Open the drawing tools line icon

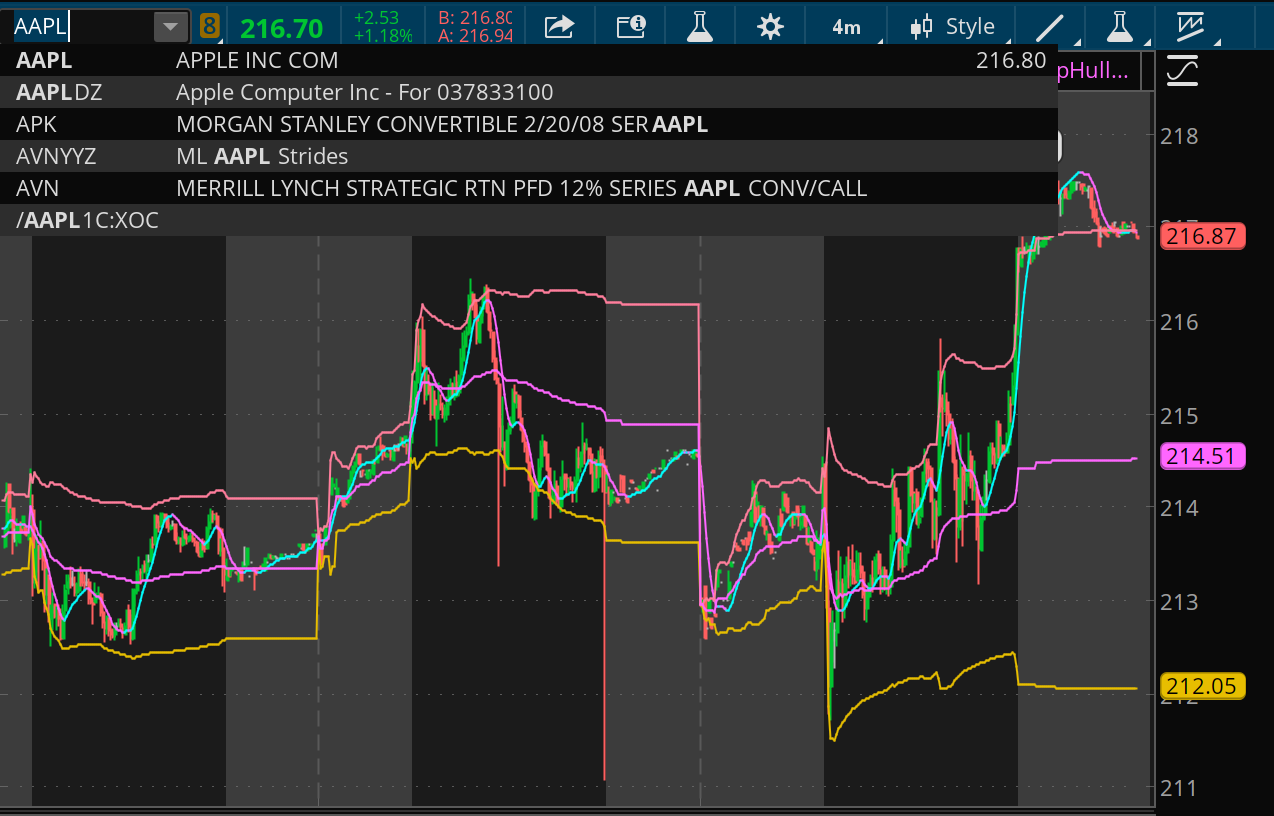(x=1050, y=27)
